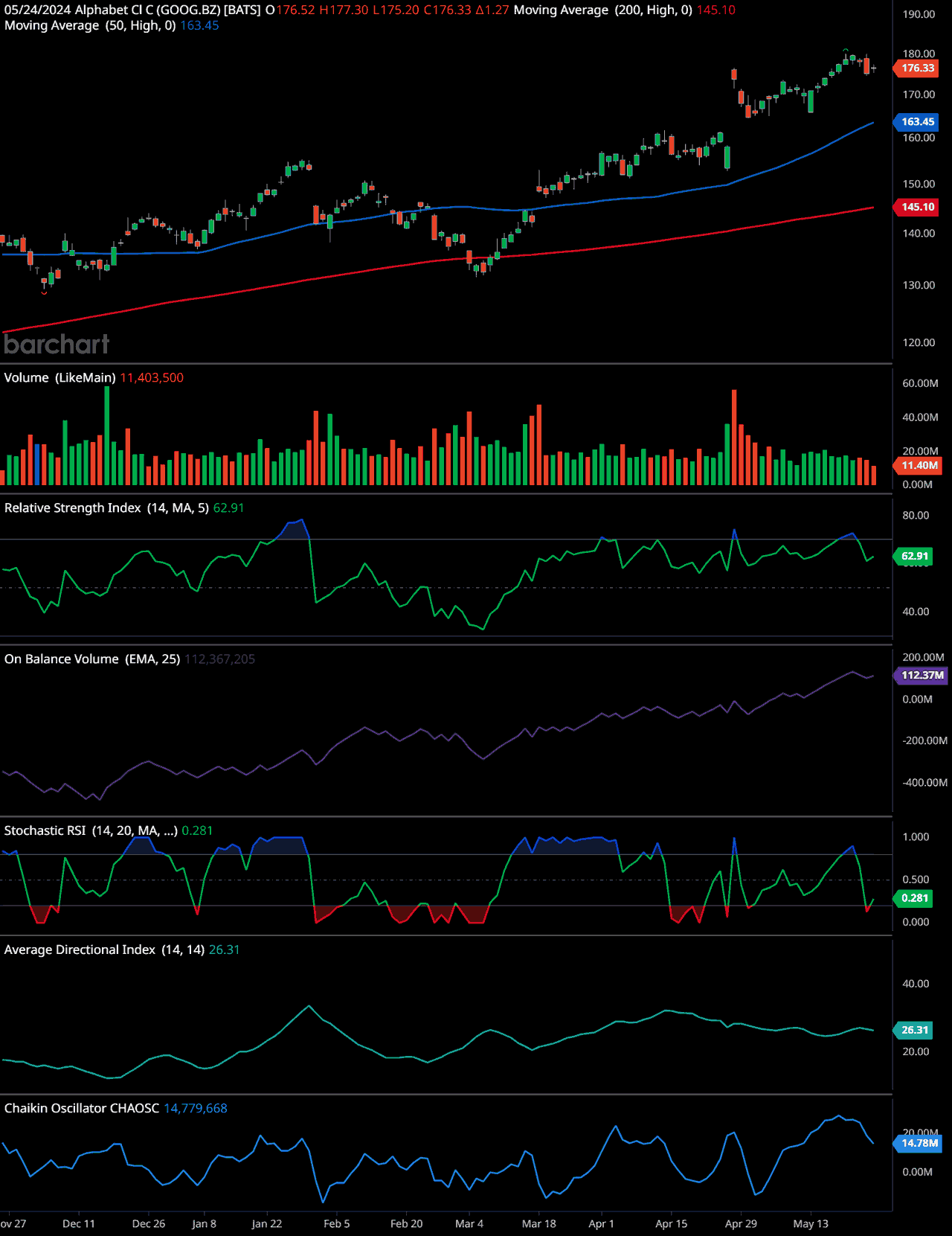Click the 40.00 ADX axis label
This screenshot has width=952, height=1236.
coord(916,984)
